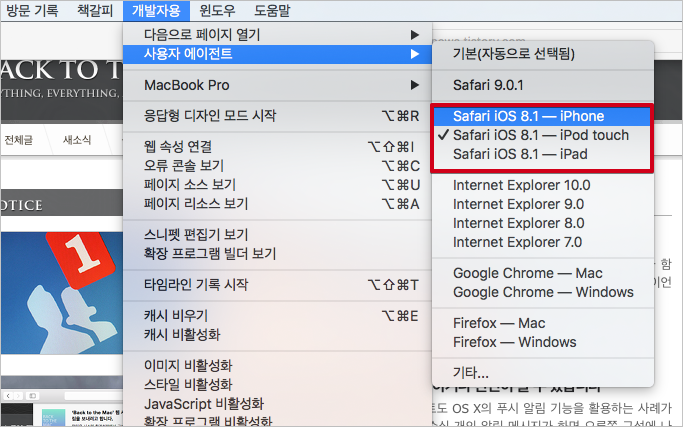
Task: Select 페이지 리소스 보기
Action: pyautogui.click(x=277, y=203)
